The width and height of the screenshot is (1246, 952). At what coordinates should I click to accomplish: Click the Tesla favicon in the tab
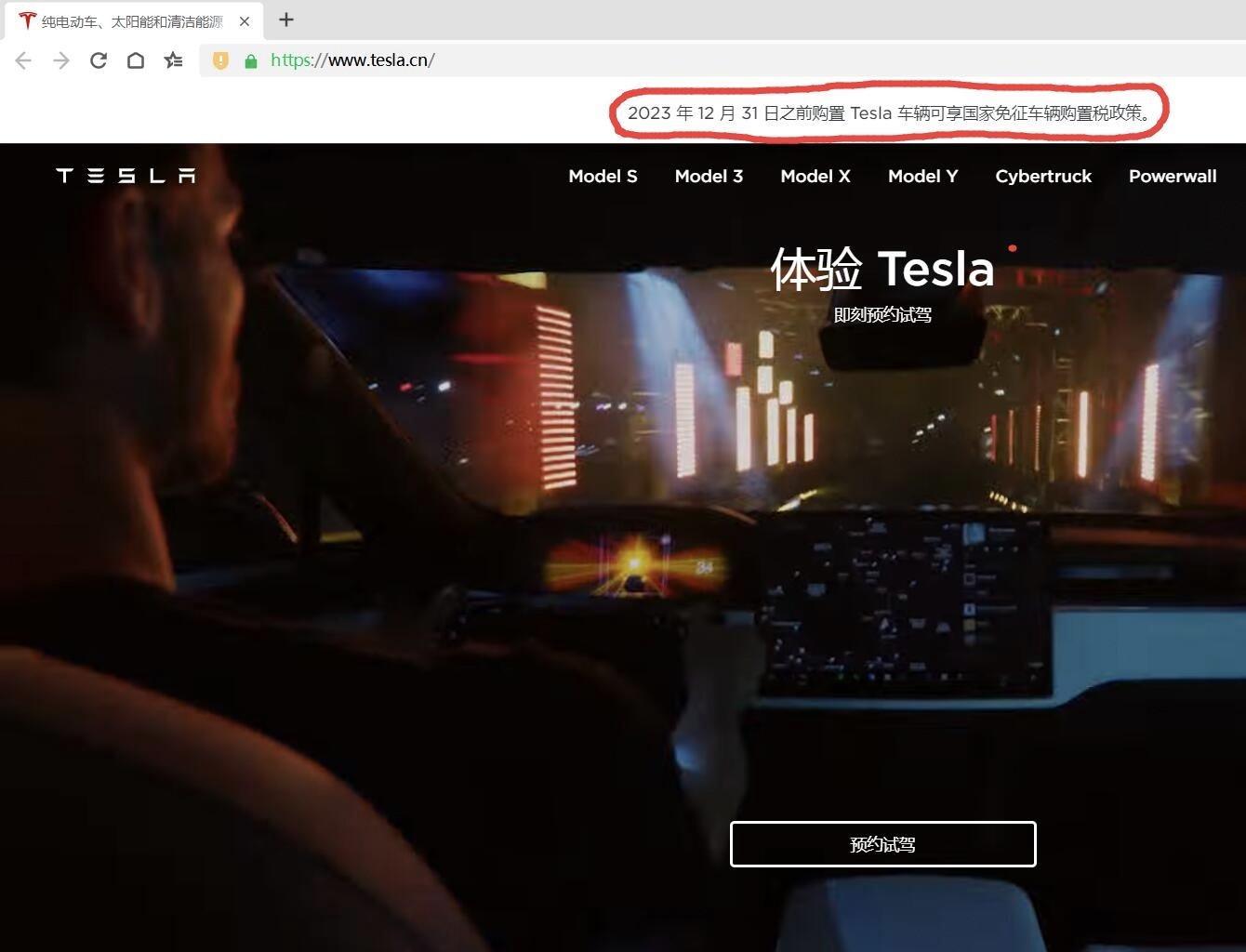pos(27,20)
